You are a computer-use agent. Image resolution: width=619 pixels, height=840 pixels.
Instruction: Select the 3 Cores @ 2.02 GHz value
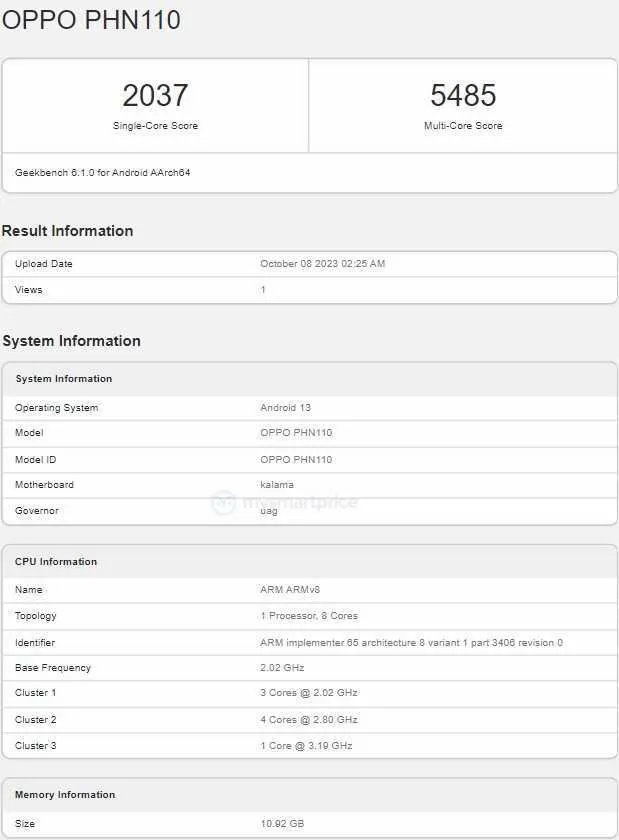309,693
